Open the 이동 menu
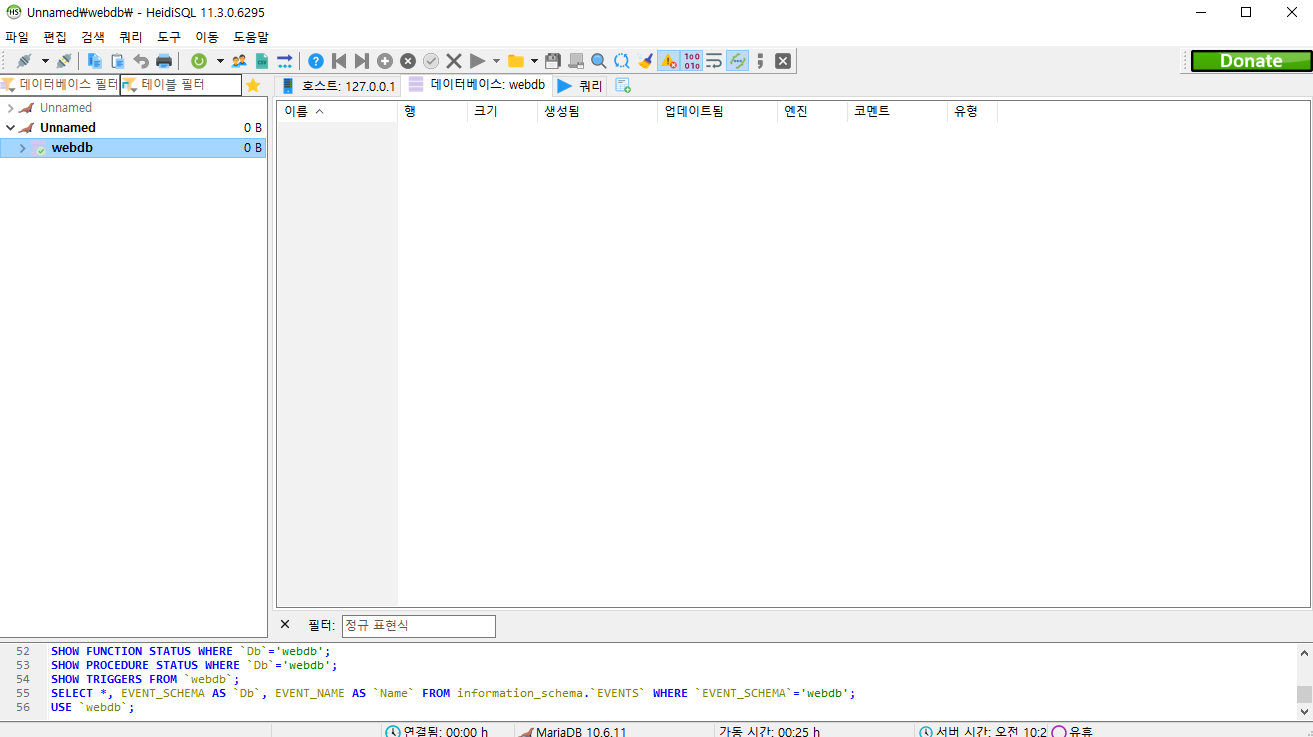1313x737 pixels. point(207,37)
